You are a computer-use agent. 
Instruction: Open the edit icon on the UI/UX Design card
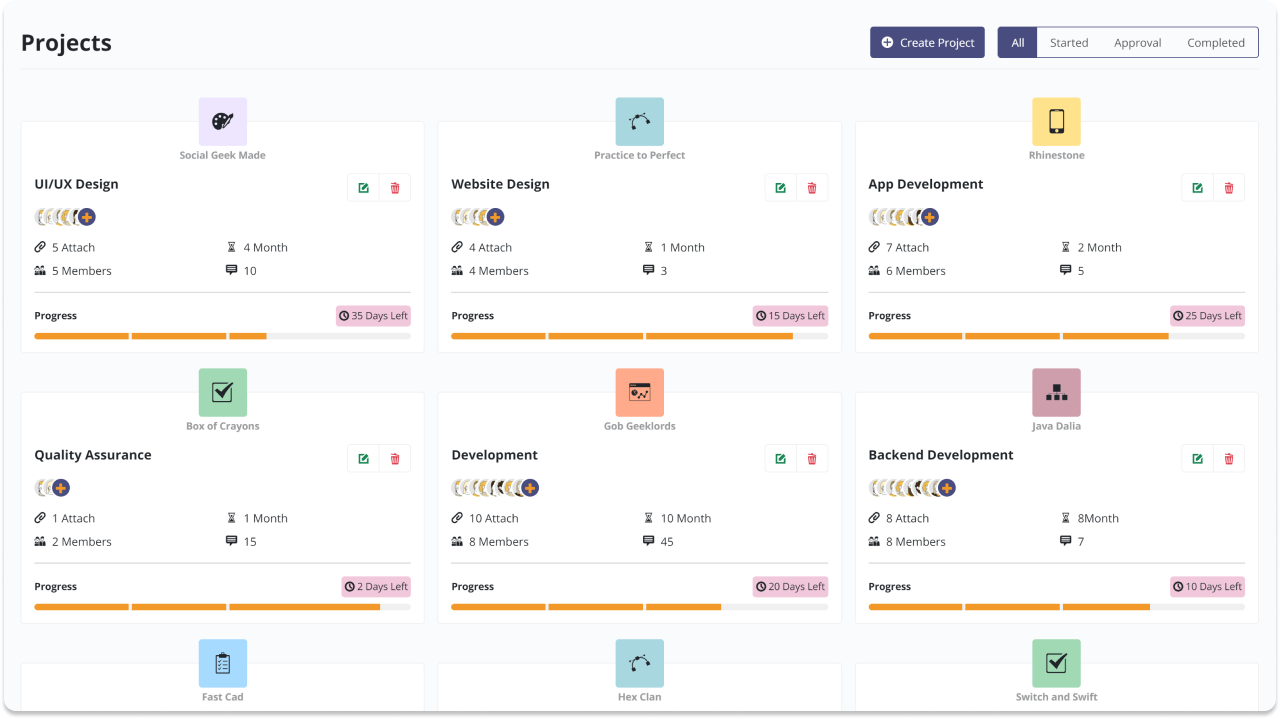point(363,187)
